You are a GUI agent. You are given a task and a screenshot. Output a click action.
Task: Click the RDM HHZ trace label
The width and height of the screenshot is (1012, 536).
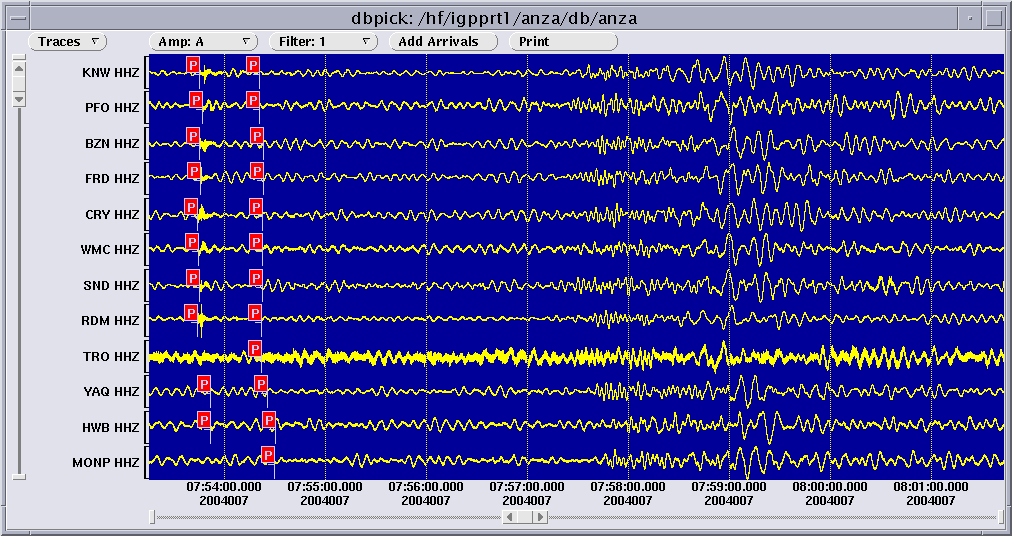[x=111, y=321]
